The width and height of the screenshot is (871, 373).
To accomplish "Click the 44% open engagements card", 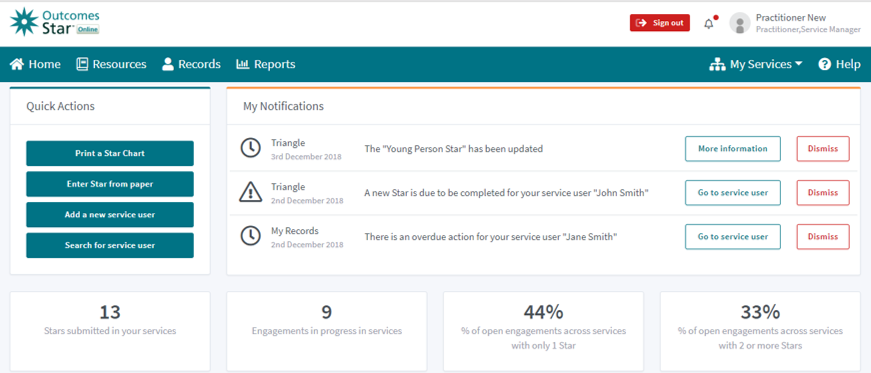I will [x=543, y=331].
